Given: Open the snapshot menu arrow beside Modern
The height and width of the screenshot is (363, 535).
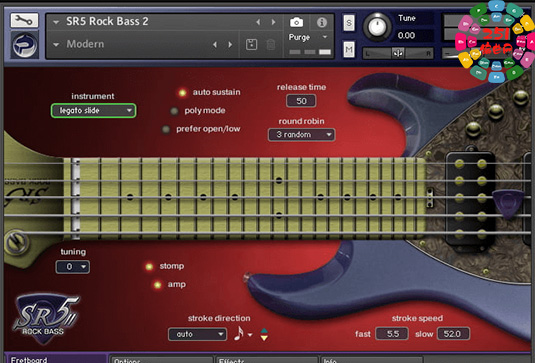Looking at the screenshot, I should (x=56, y=45).
